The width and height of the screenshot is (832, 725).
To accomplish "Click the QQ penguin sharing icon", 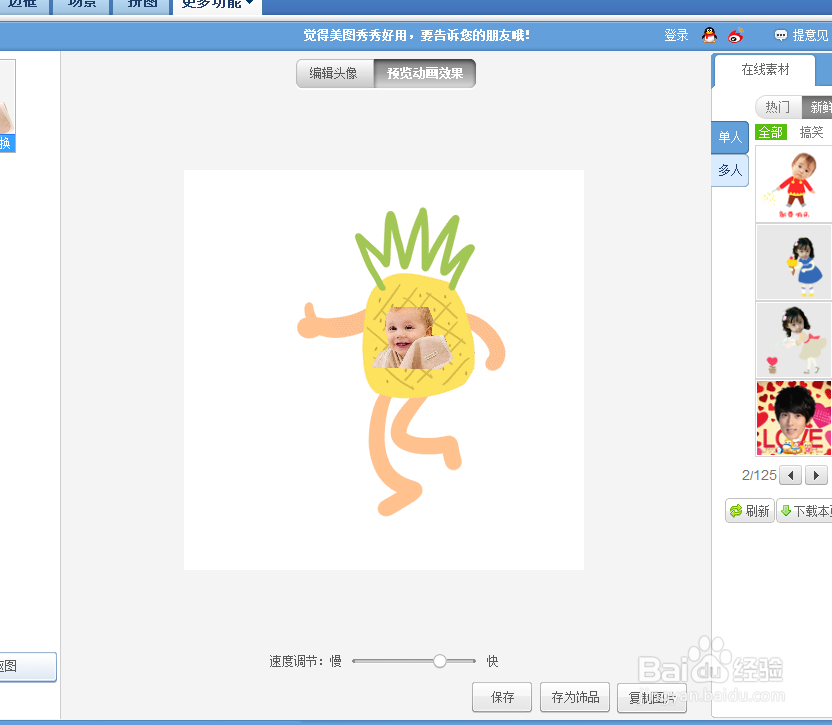I will [710, 35].
